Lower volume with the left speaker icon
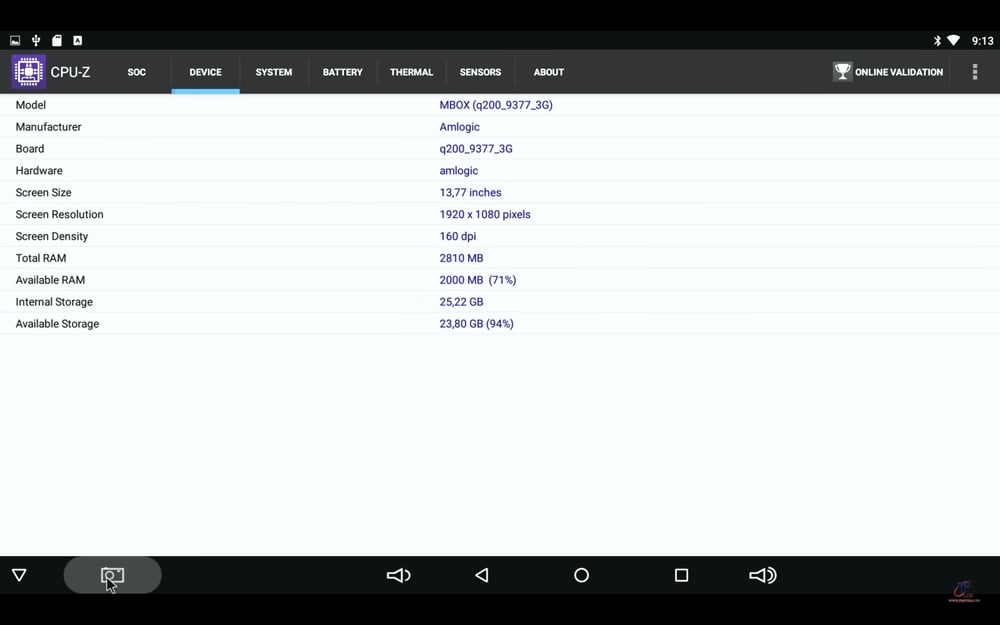 pyautogui.click(x=399, y=575)
